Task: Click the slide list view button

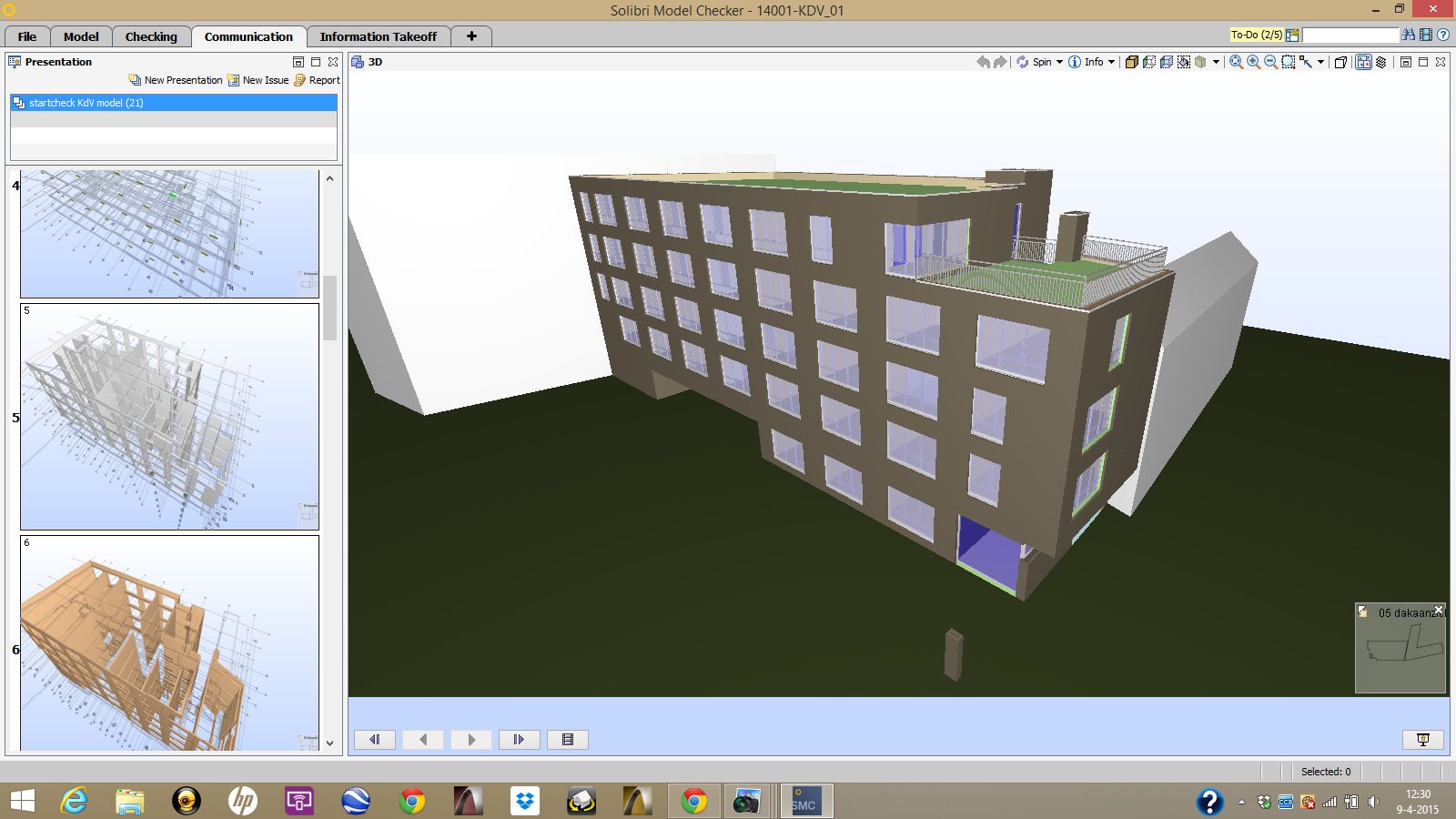Action: 568,740
